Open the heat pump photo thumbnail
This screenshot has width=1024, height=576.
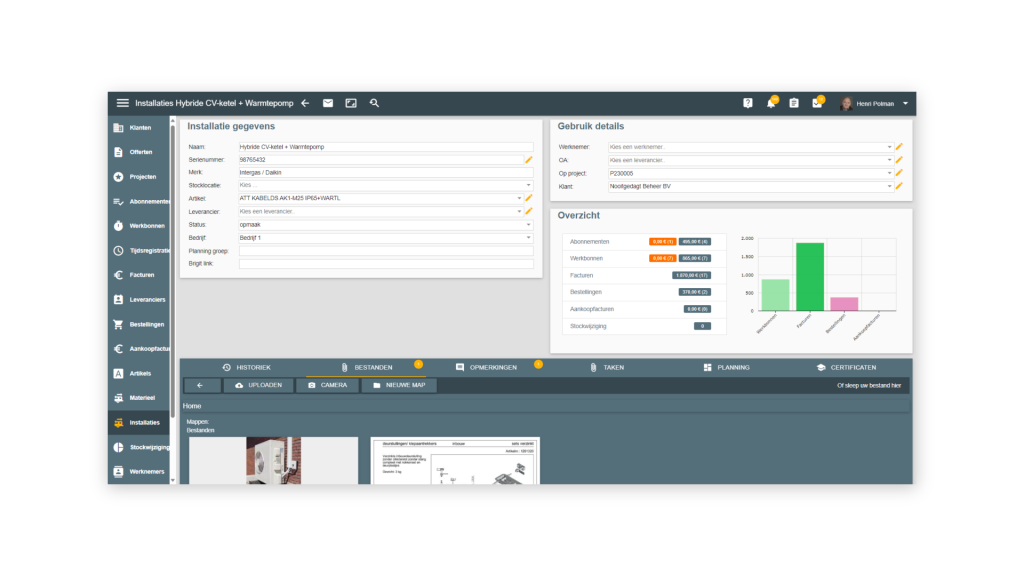273,460
